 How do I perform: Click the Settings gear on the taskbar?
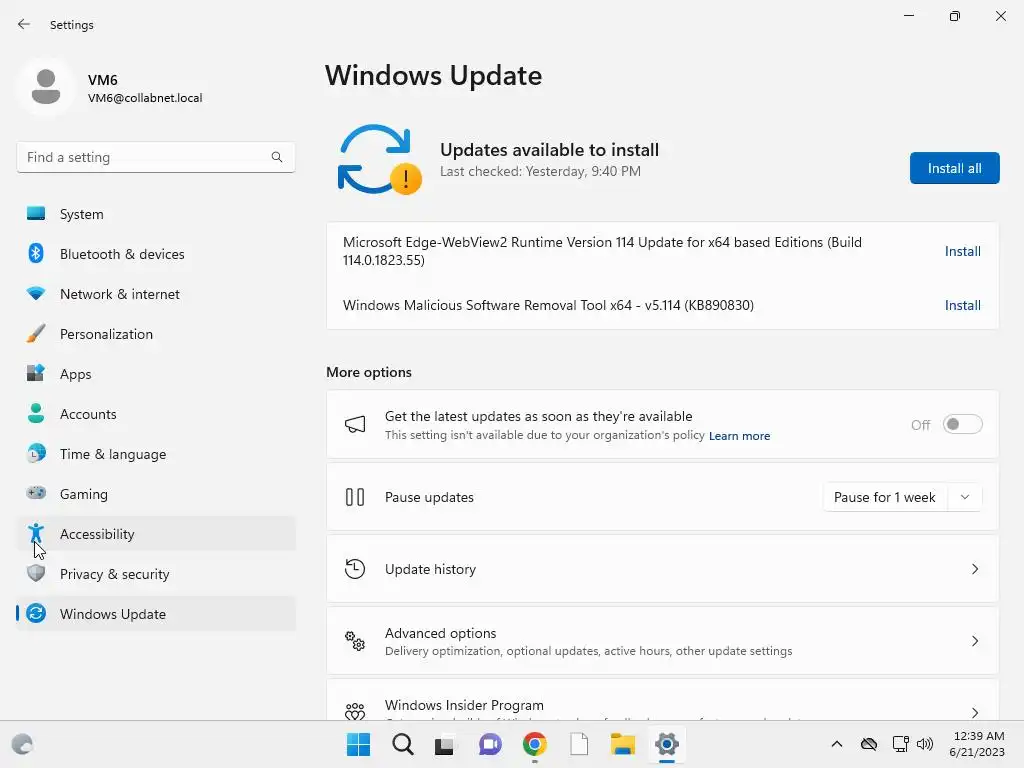(x=667, y=744)
